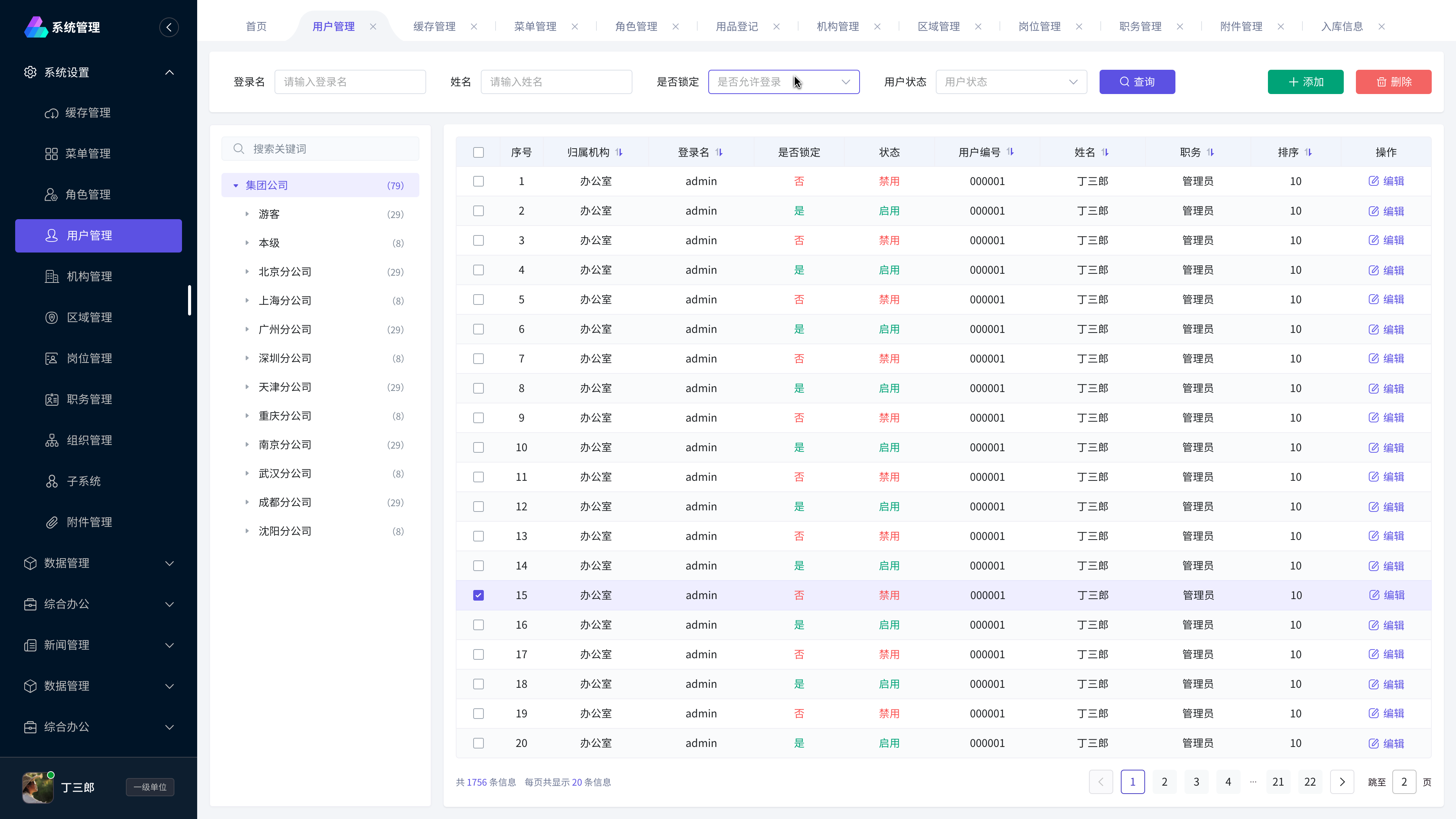Click the edit icon for row 1
The image size is (1456, 819).
coord(1373,182)
